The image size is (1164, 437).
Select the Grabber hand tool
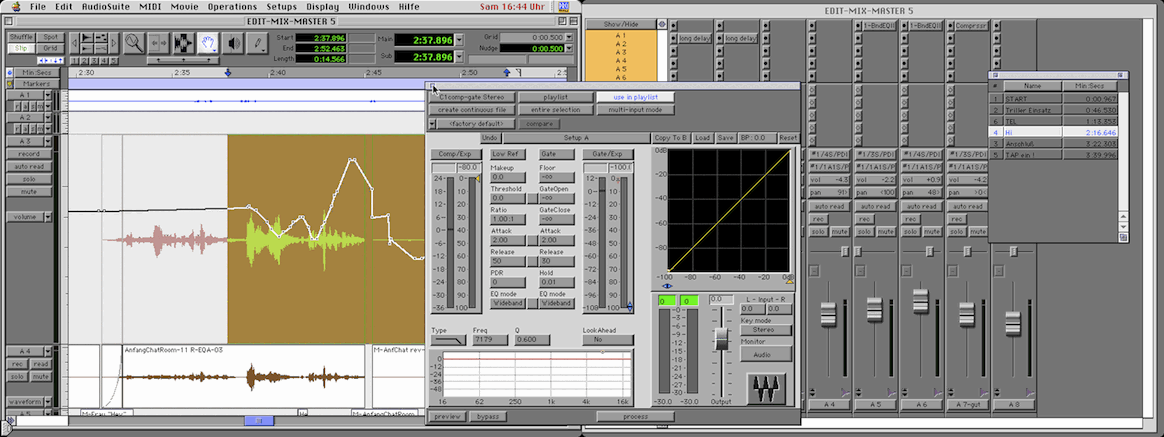point(209,42)
